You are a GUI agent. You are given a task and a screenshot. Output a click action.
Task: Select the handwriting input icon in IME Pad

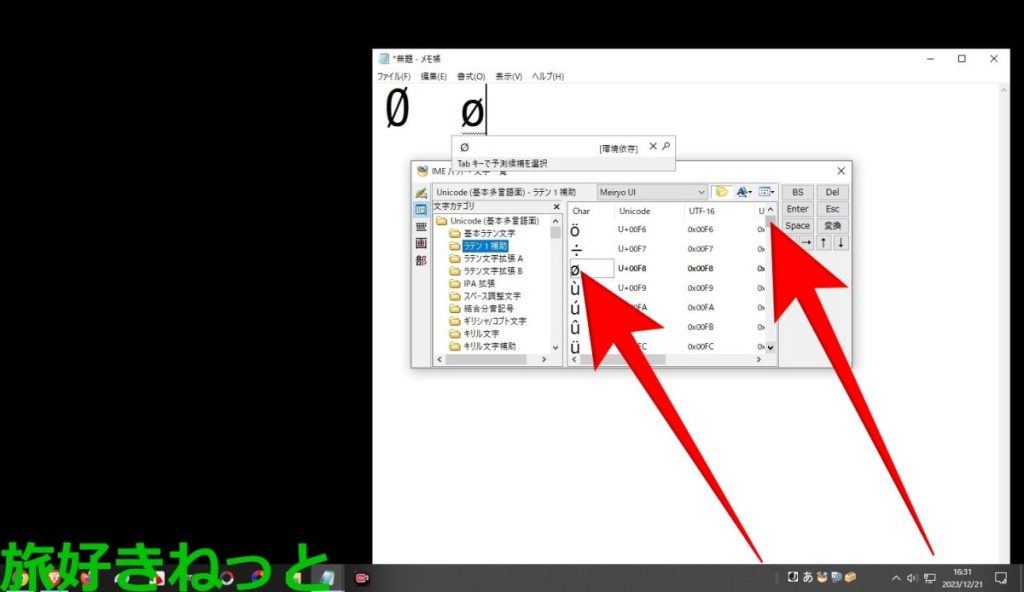[x=421, y=193]
